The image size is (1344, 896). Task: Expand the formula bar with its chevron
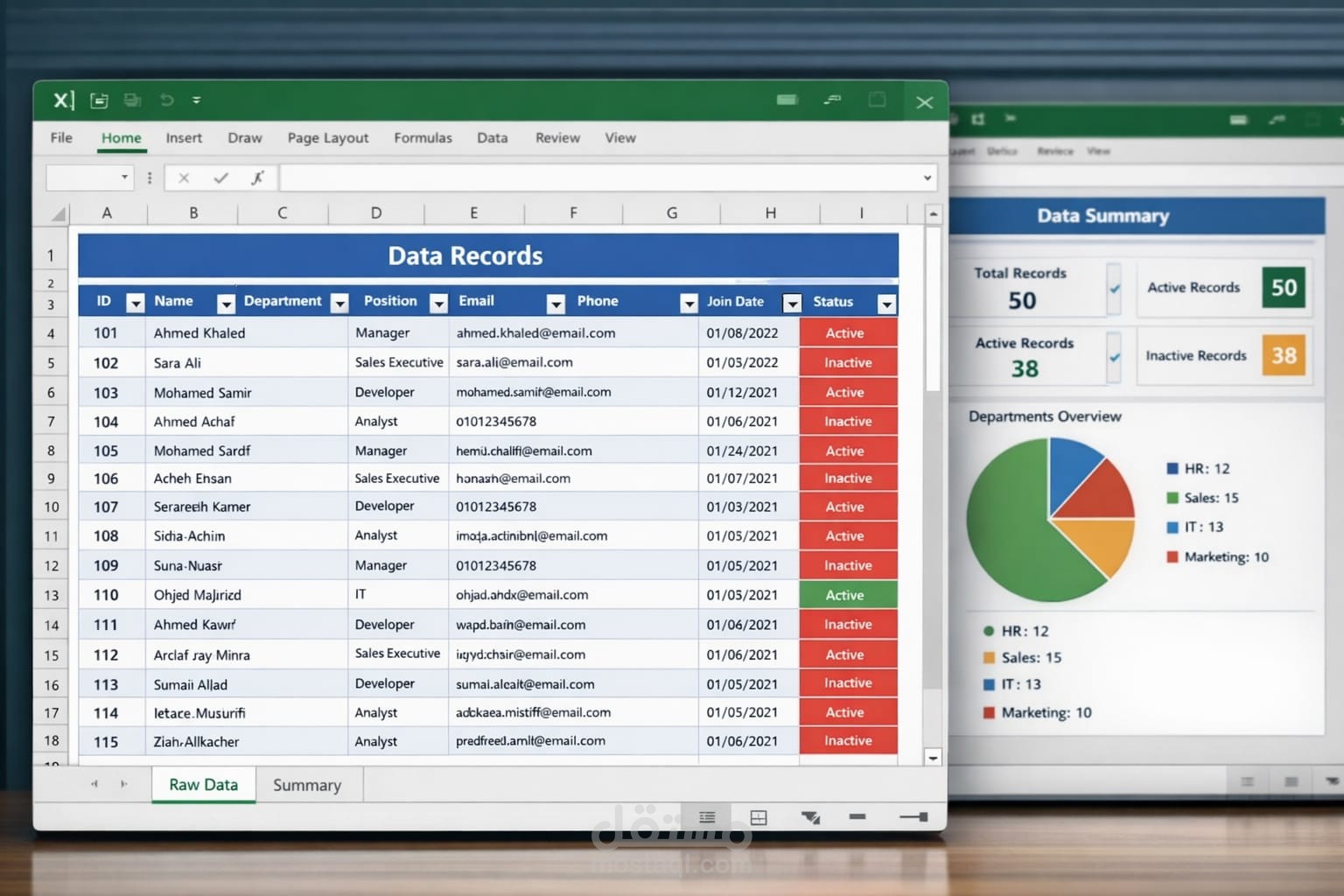tap(927, 178)
